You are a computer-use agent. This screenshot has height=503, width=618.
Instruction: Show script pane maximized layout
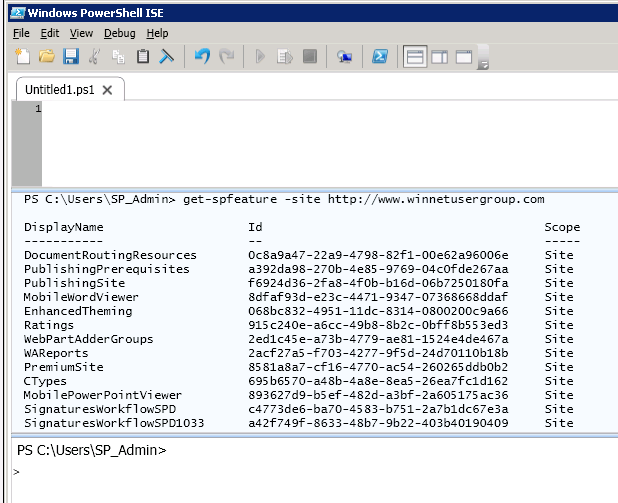[x=464, y=57]
